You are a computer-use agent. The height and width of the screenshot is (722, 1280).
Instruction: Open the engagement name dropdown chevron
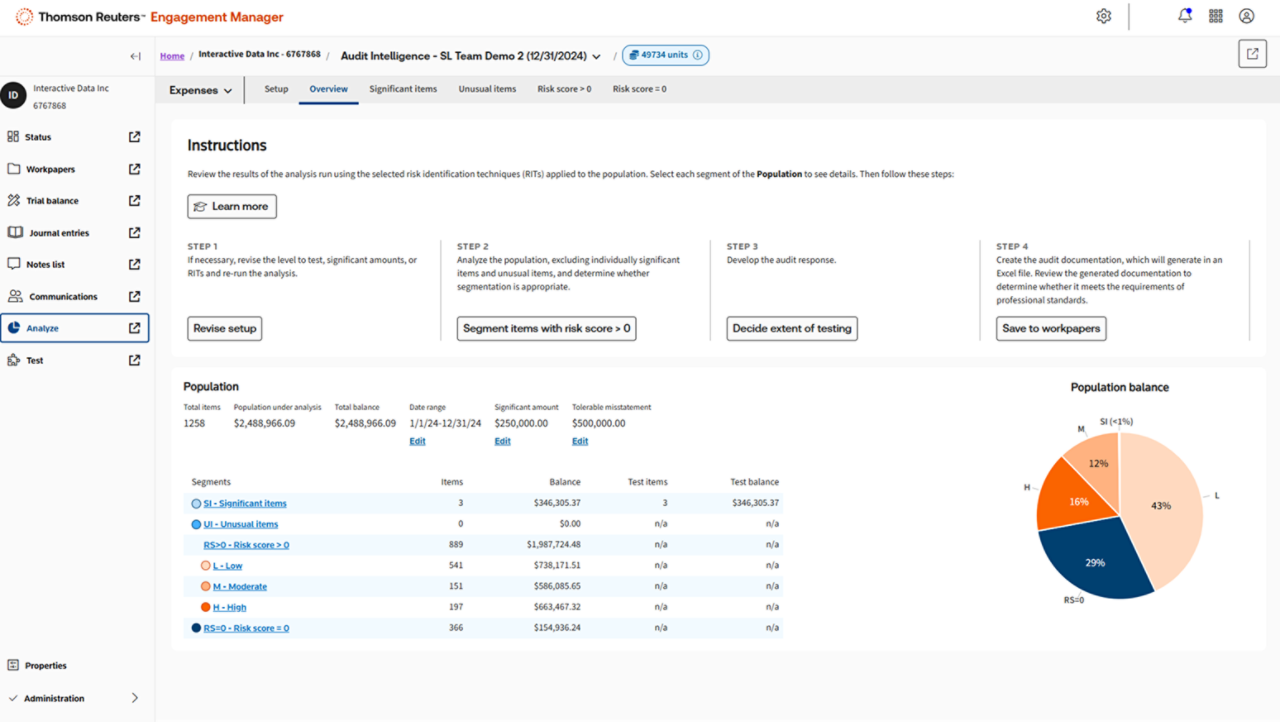tap(597, 57)
